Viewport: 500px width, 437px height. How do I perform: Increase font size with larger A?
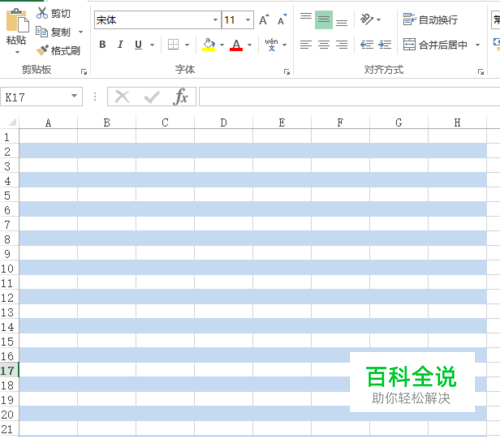(264, 20)
